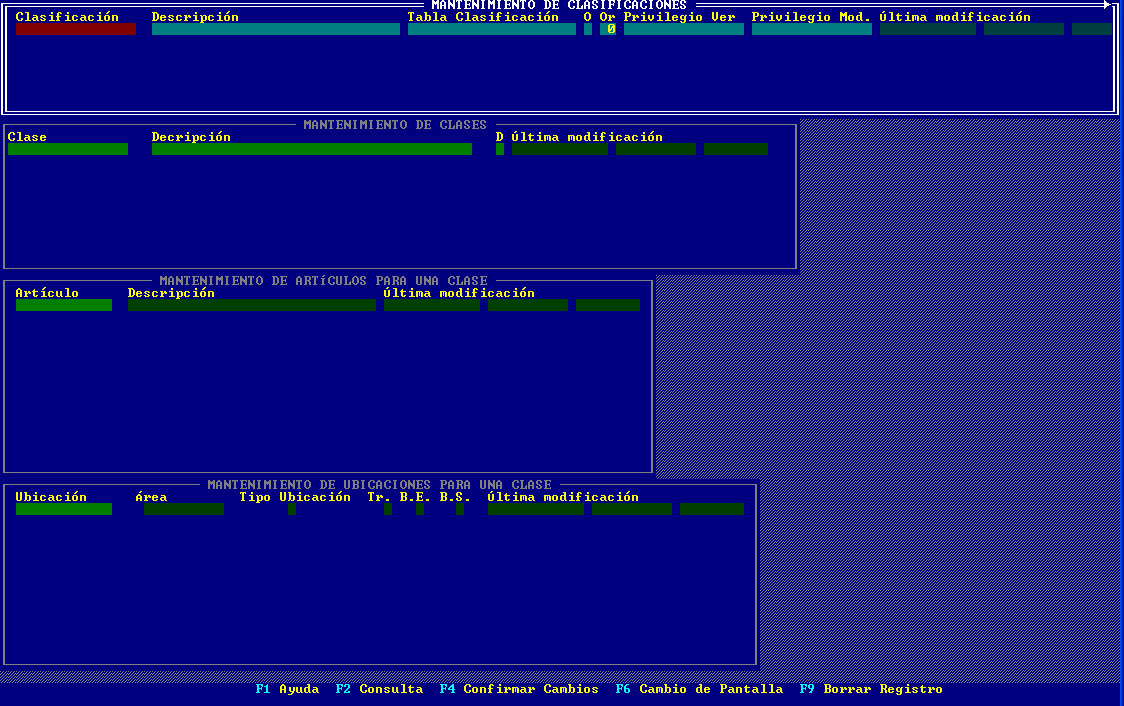
Task: Click the Privilegio Mod. field
Action: coord(811,29)
